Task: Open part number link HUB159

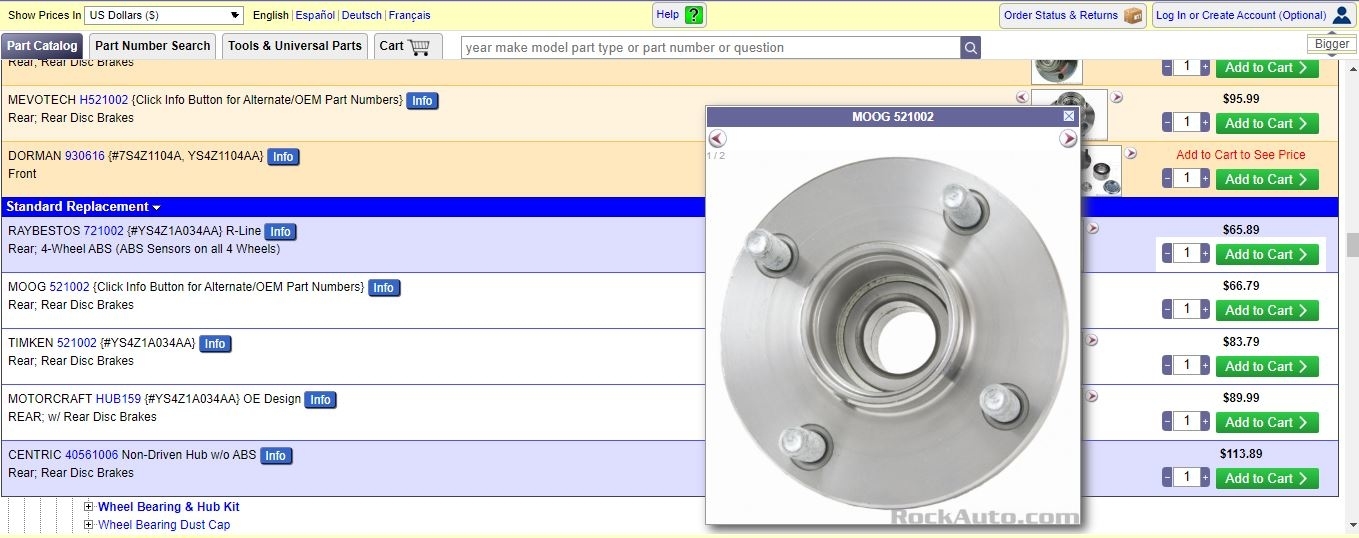Action: 118,399
